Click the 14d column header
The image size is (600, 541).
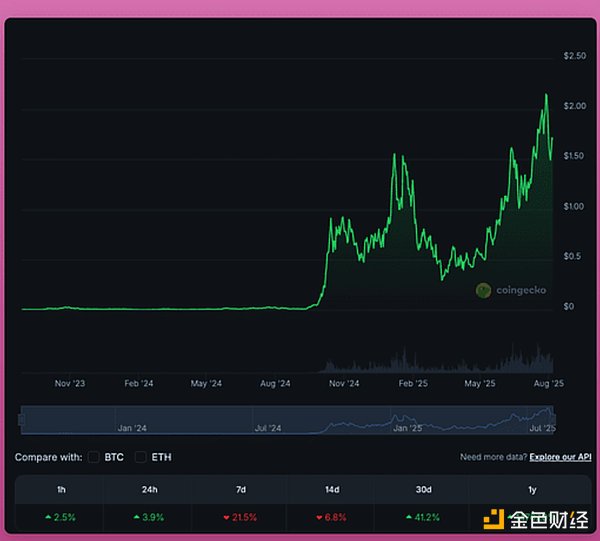333,489
